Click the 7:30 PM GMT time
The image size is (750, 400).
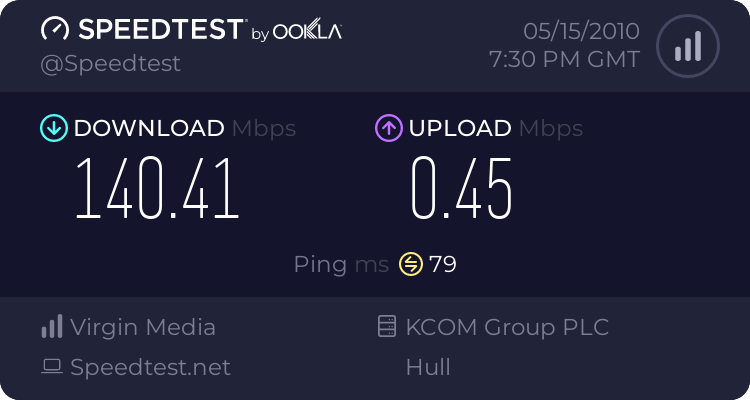(563, 59)
